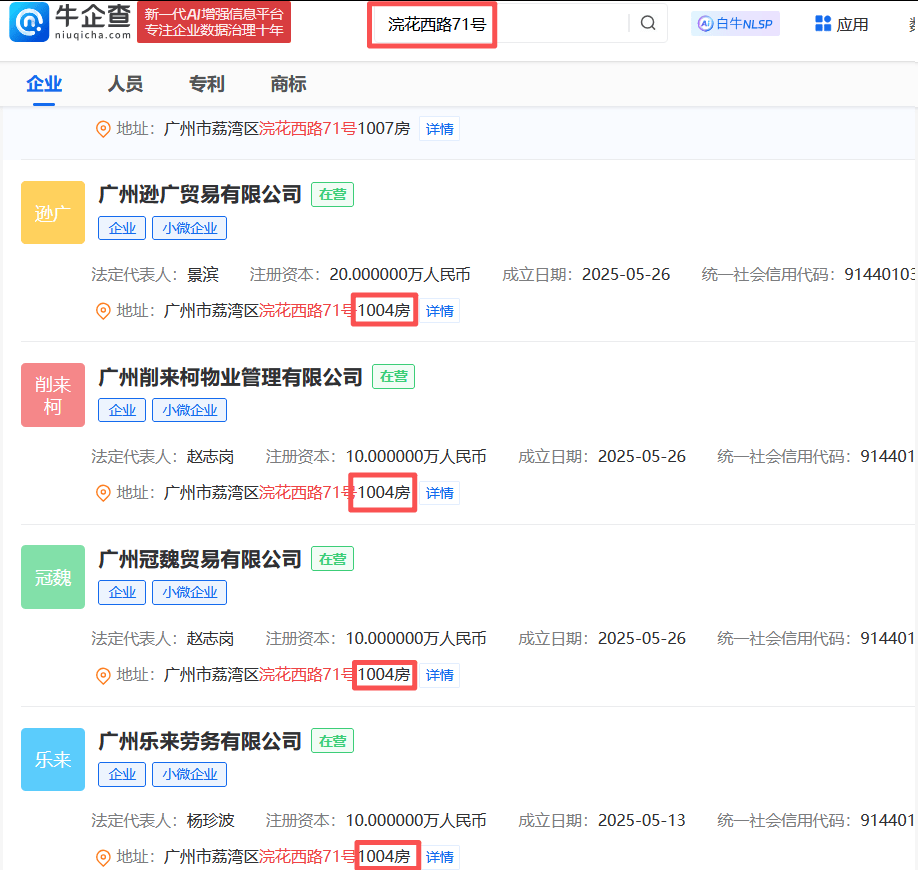
Task: Click the 牛企查 logo icon
Action: [29, 22]
